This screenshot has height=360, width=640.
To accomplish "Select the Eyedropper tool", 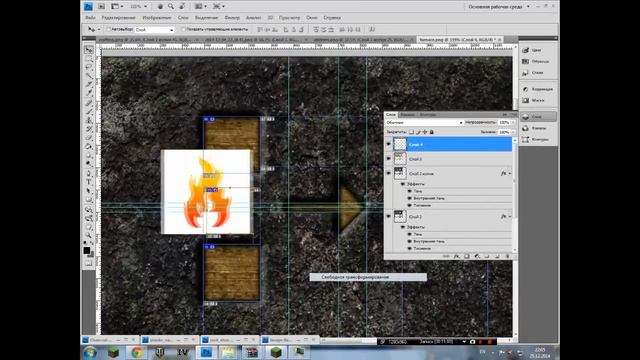I will coord(89,93).
